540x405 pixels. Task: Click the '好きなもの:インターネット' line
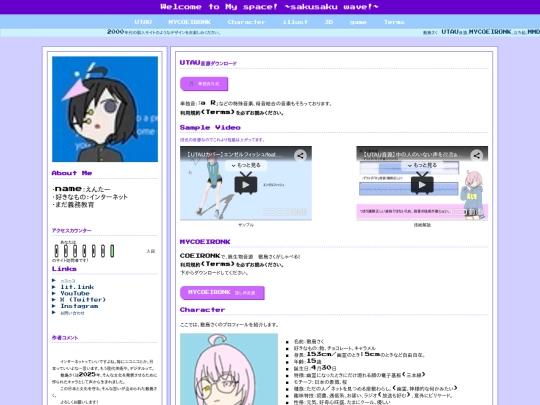[x=90, y=197]
